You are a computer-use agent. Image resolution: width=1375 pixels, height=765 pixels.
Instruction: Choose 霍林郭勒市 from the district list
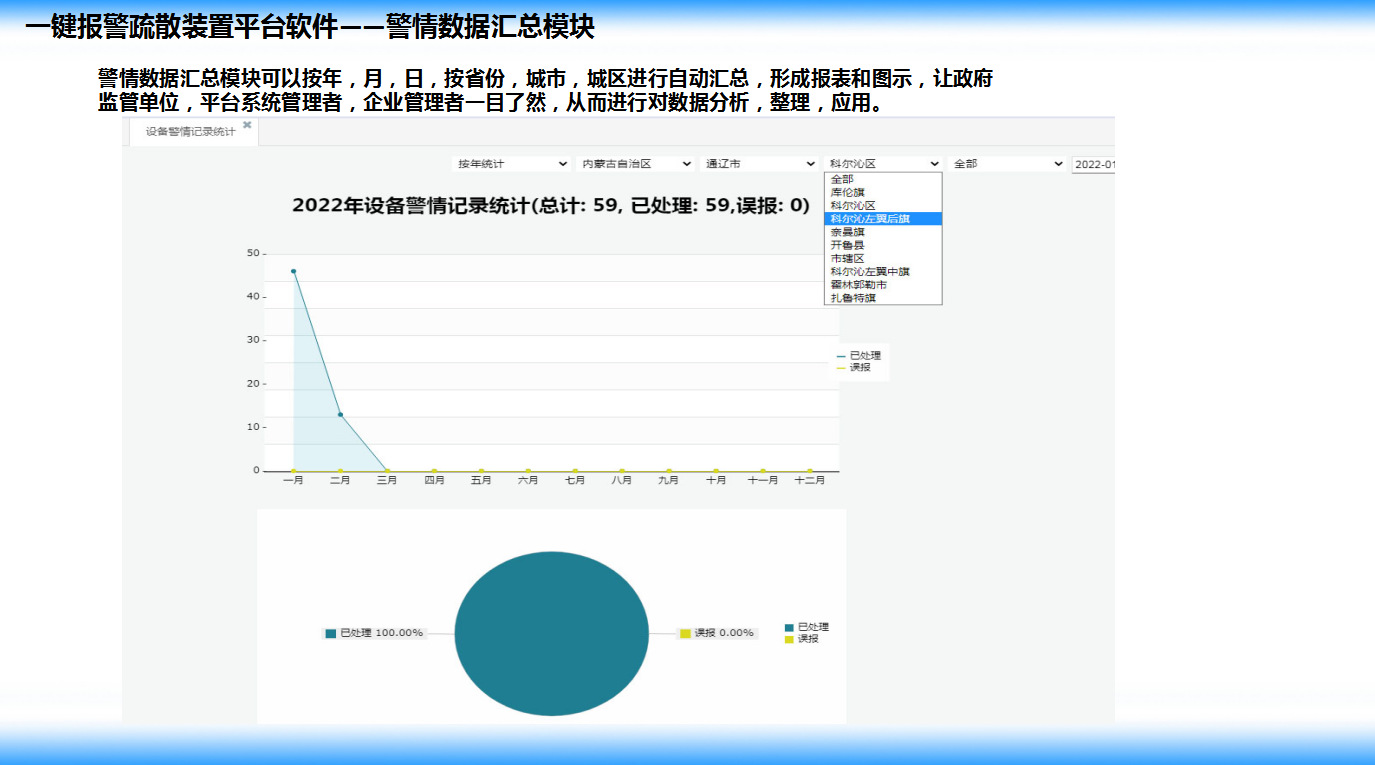click(883, 285)
